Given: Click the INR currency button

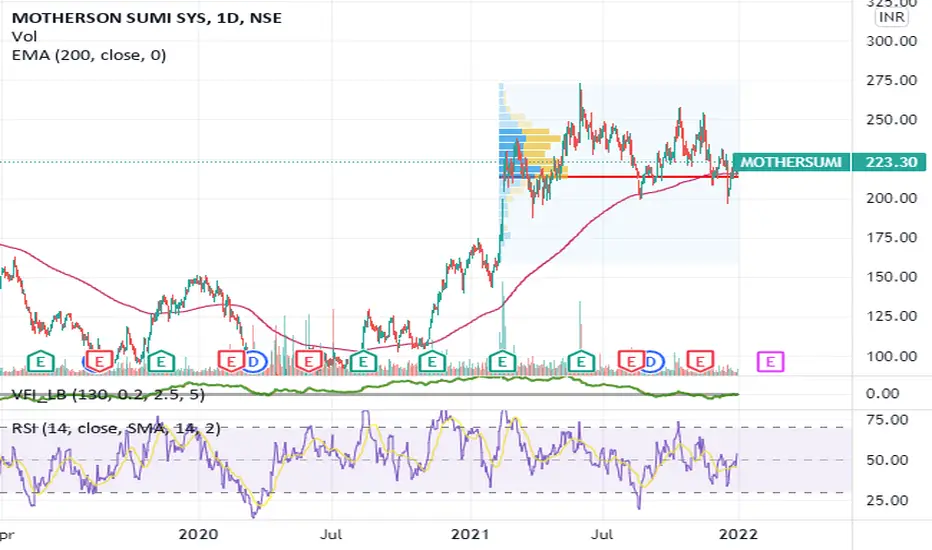Looking at the screenshot, I should click(x=892, y=17).
